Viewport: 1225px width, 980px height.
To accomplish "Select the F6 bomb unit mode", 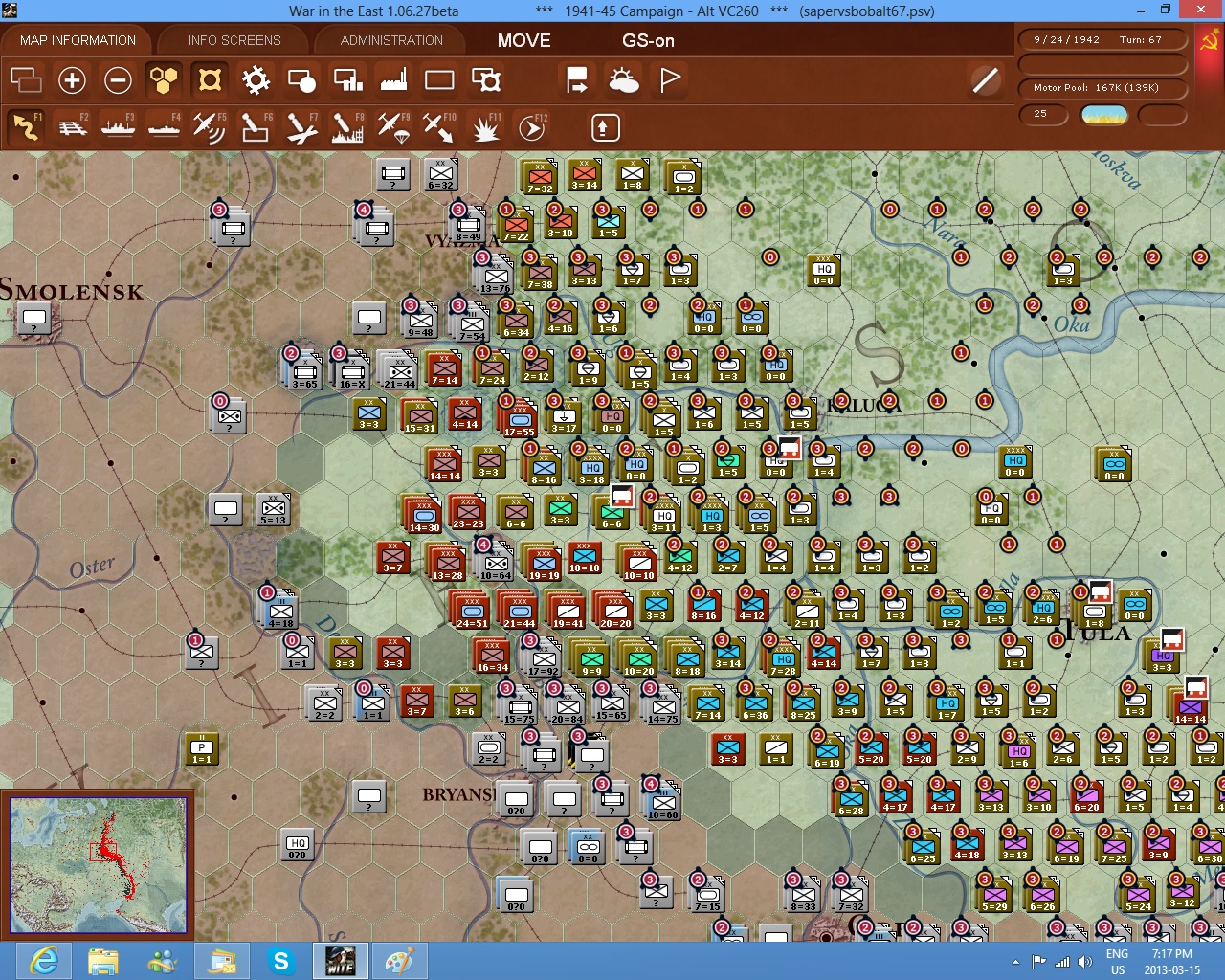I will (x=256, y=127).
